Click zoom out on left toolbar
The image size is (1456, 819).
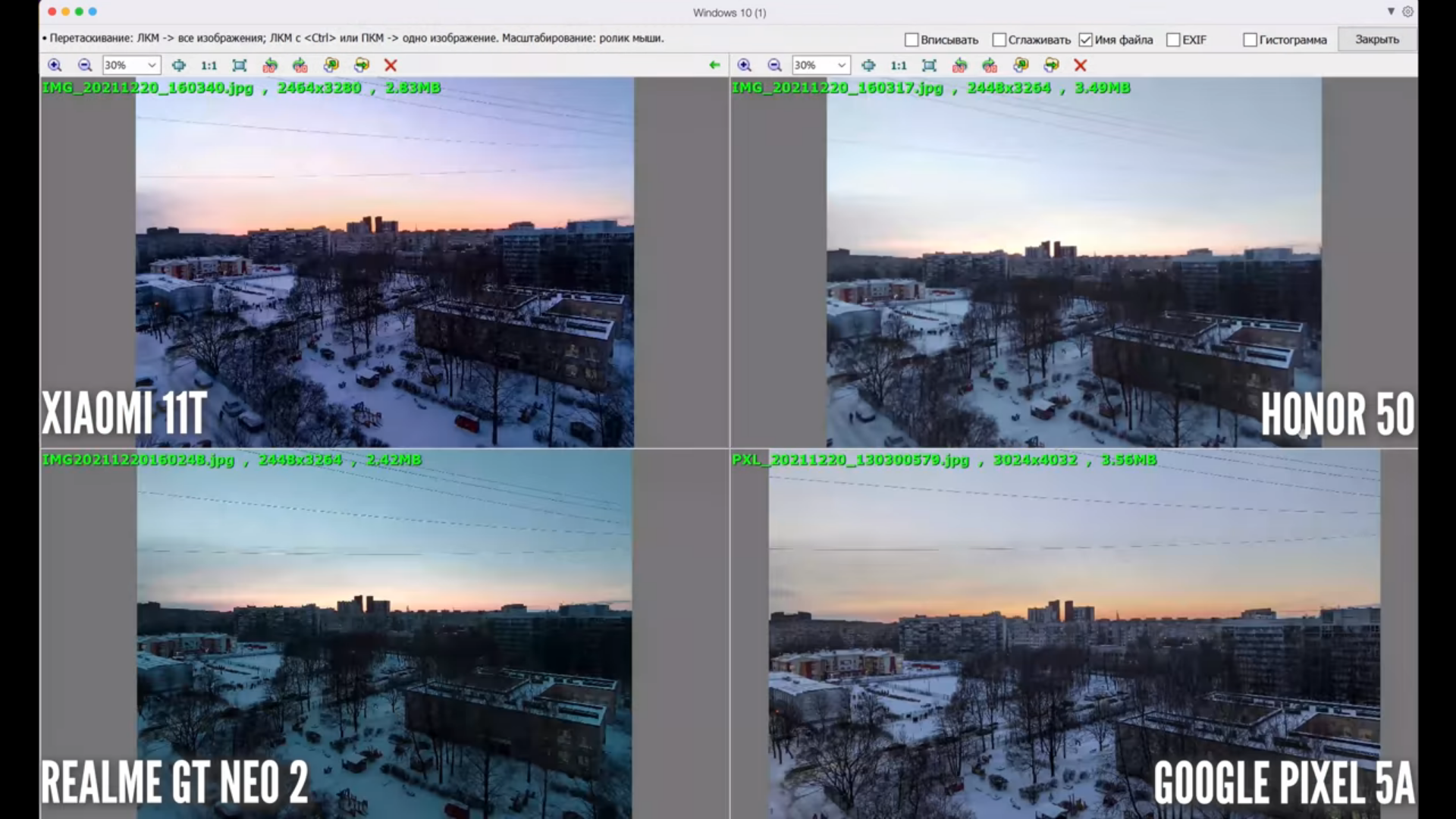[85, 65]
